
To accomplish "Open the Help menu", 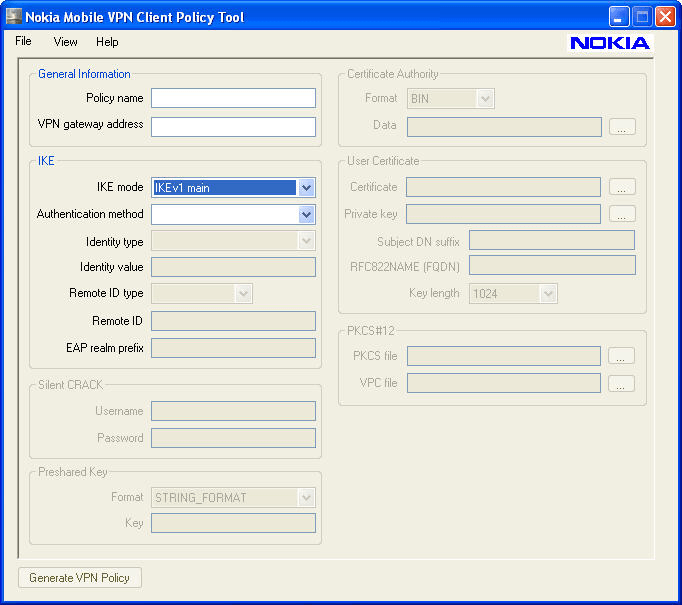I will point(107,42).
